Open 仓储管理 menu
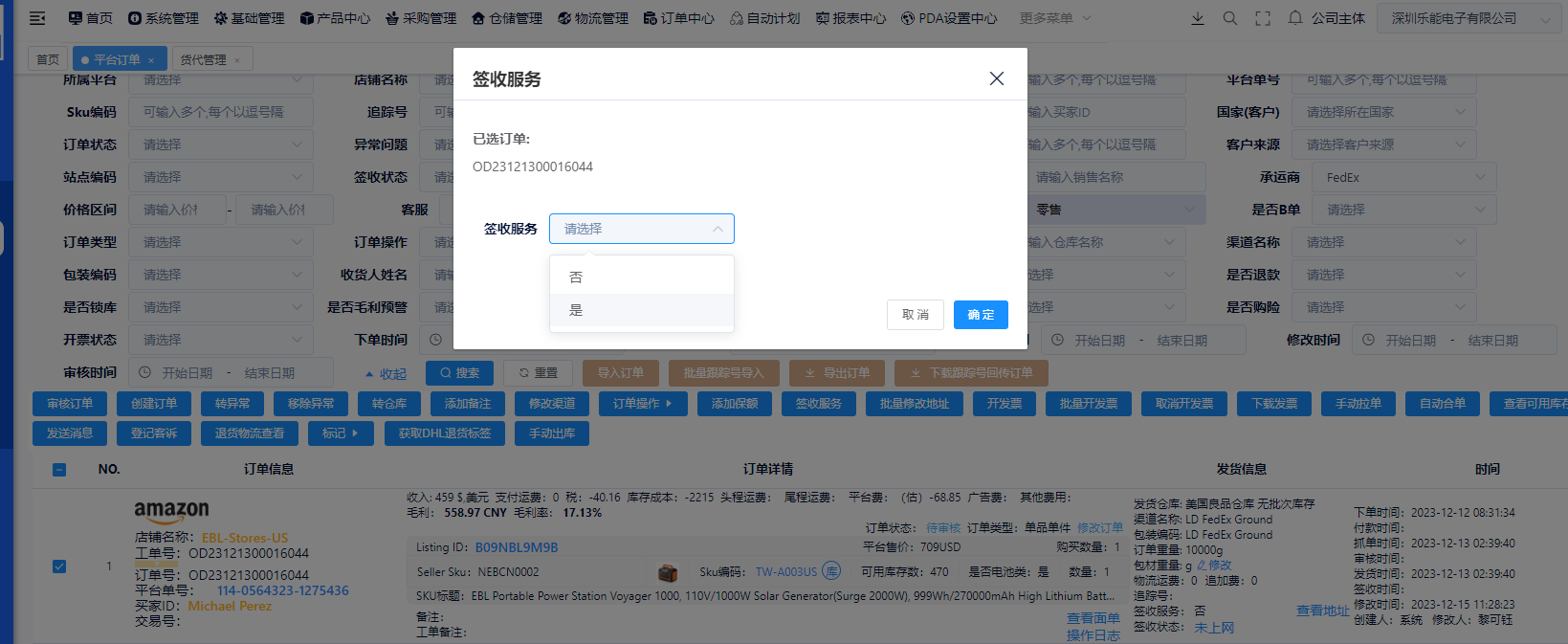1568x644 pixels. coord(507,18)
